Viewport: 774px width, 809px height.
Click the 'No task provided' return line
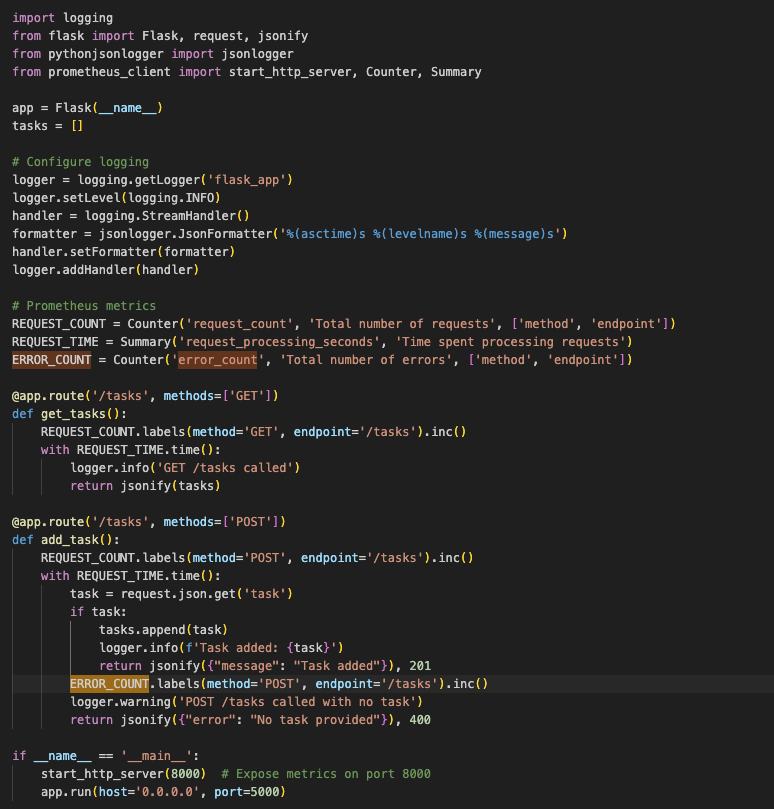coord(250,720)
